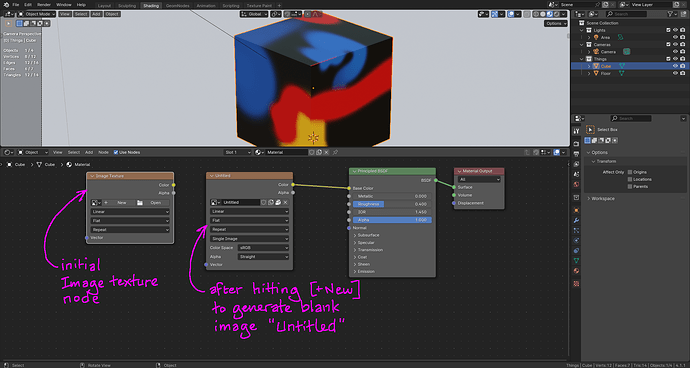Unlink the Untitled image with X icon
Viewport: 690px width, 368px height.
tap(285, 202)
